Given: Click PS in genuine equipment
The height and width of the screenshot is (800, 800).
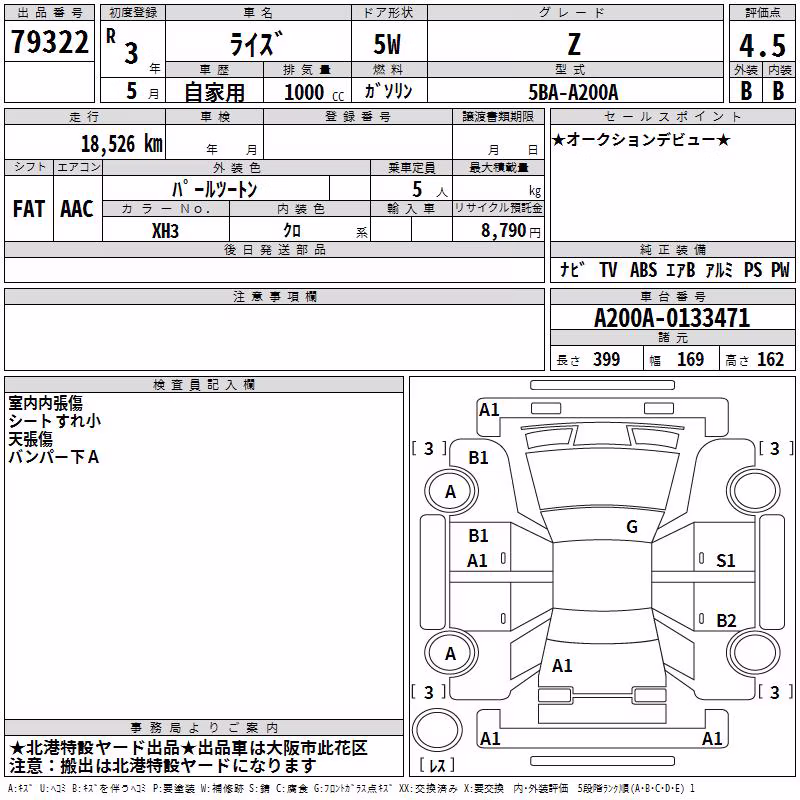Looking at the screenshot, I should pyautogui.click(x=753, y=269).
